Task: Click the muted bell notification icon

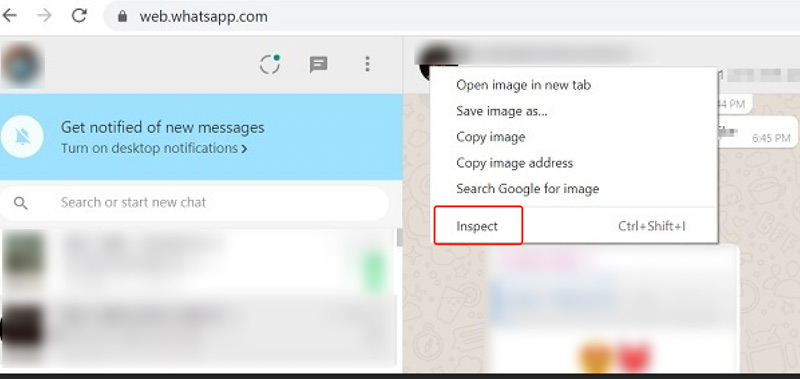Action: [x=22, y=137]
